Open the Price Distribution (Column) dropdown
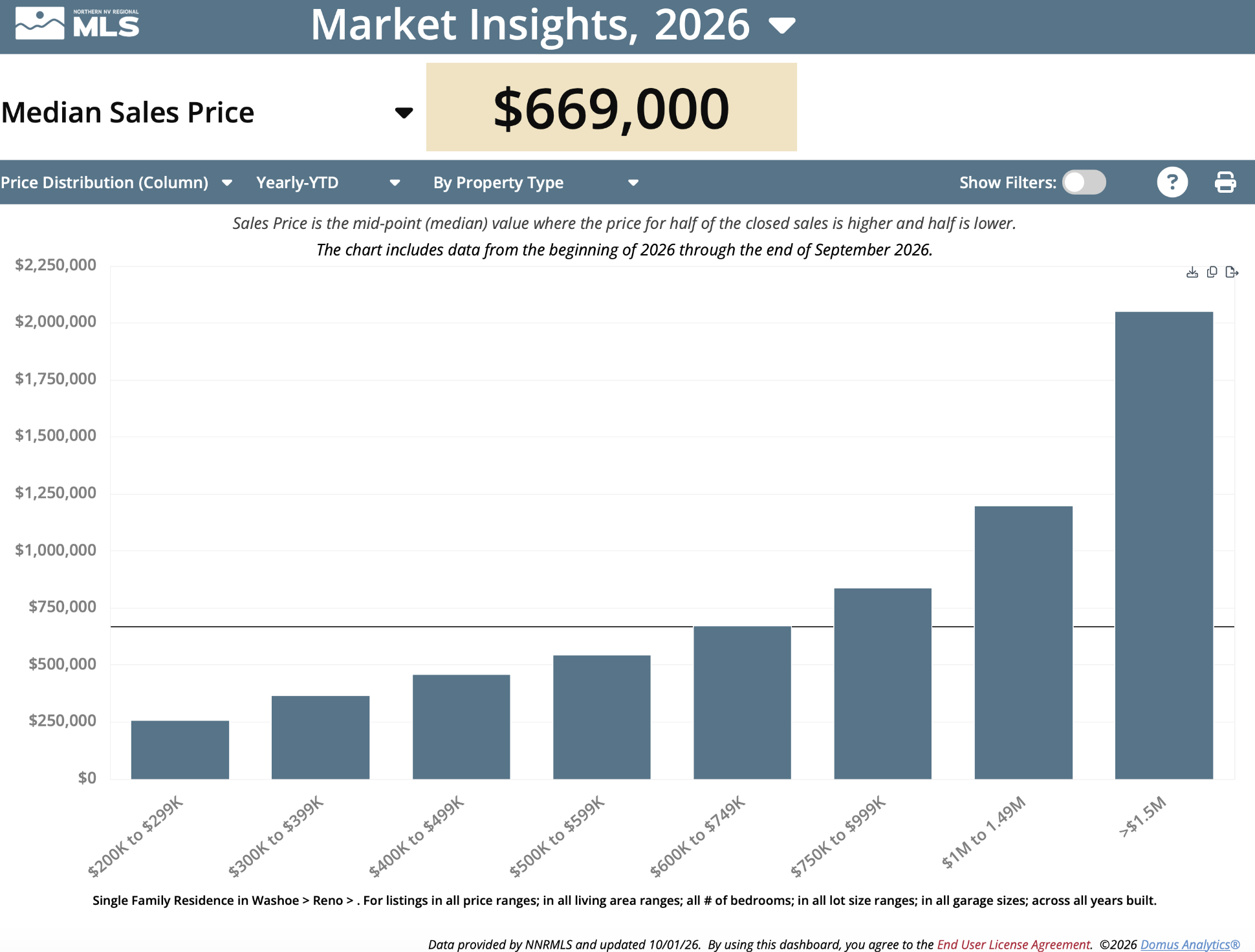1255x952 pixels. [227, 183]
